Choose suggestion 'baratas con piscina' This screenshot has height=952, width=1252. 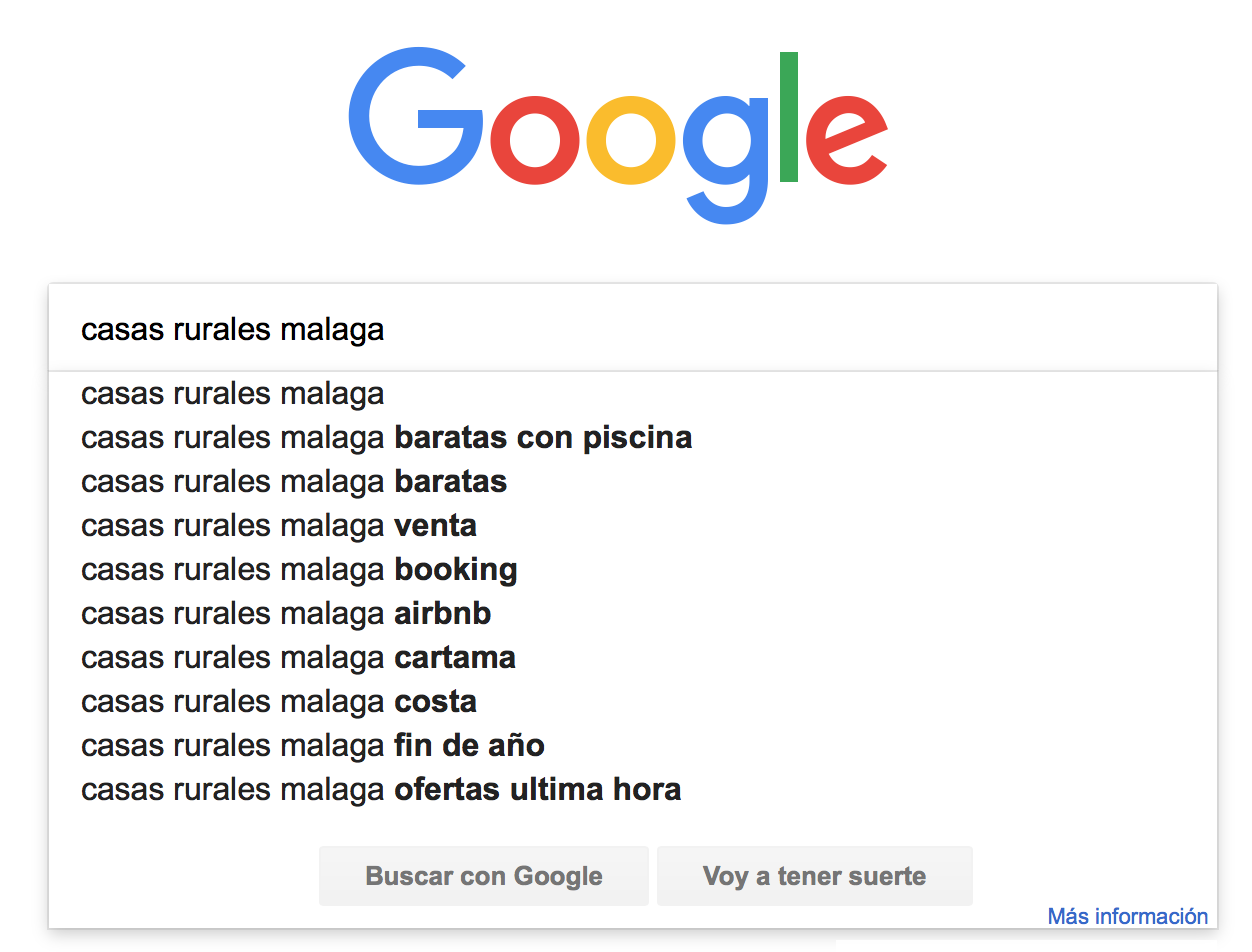coord(633,438)
